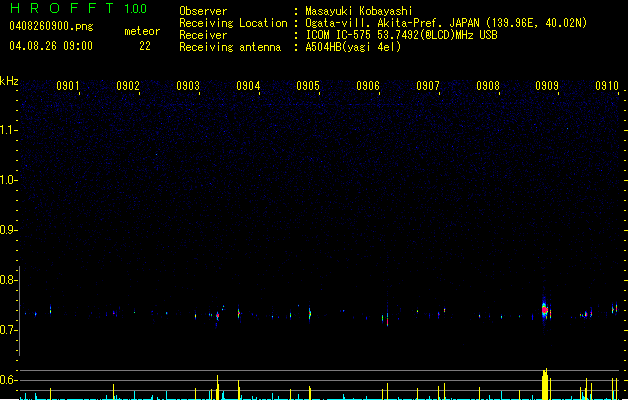This screenshot has width=629, height=400.
Task: Click the 0.6 kHz frequency label
Action: coord(8,380)
